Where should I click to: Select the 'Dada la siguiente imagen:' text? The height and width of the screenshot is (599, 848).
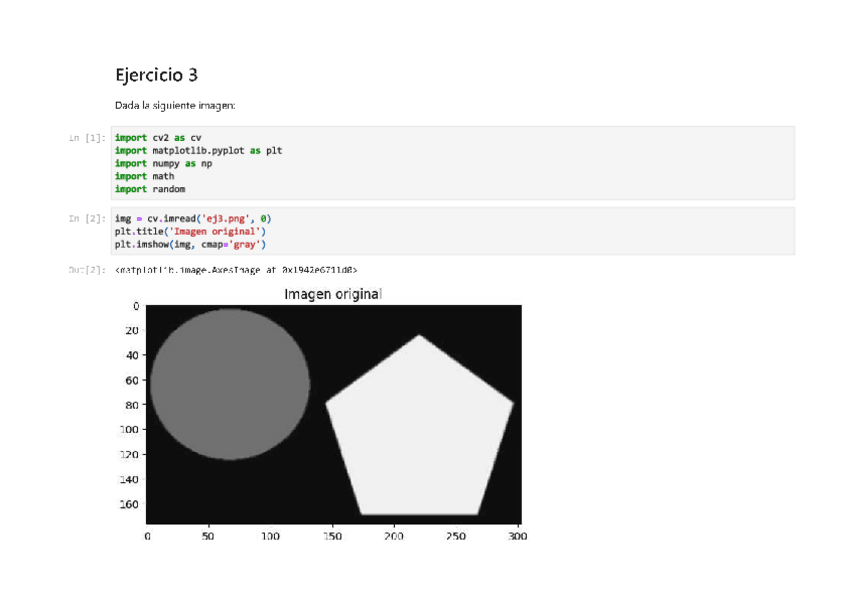point(175,105)
